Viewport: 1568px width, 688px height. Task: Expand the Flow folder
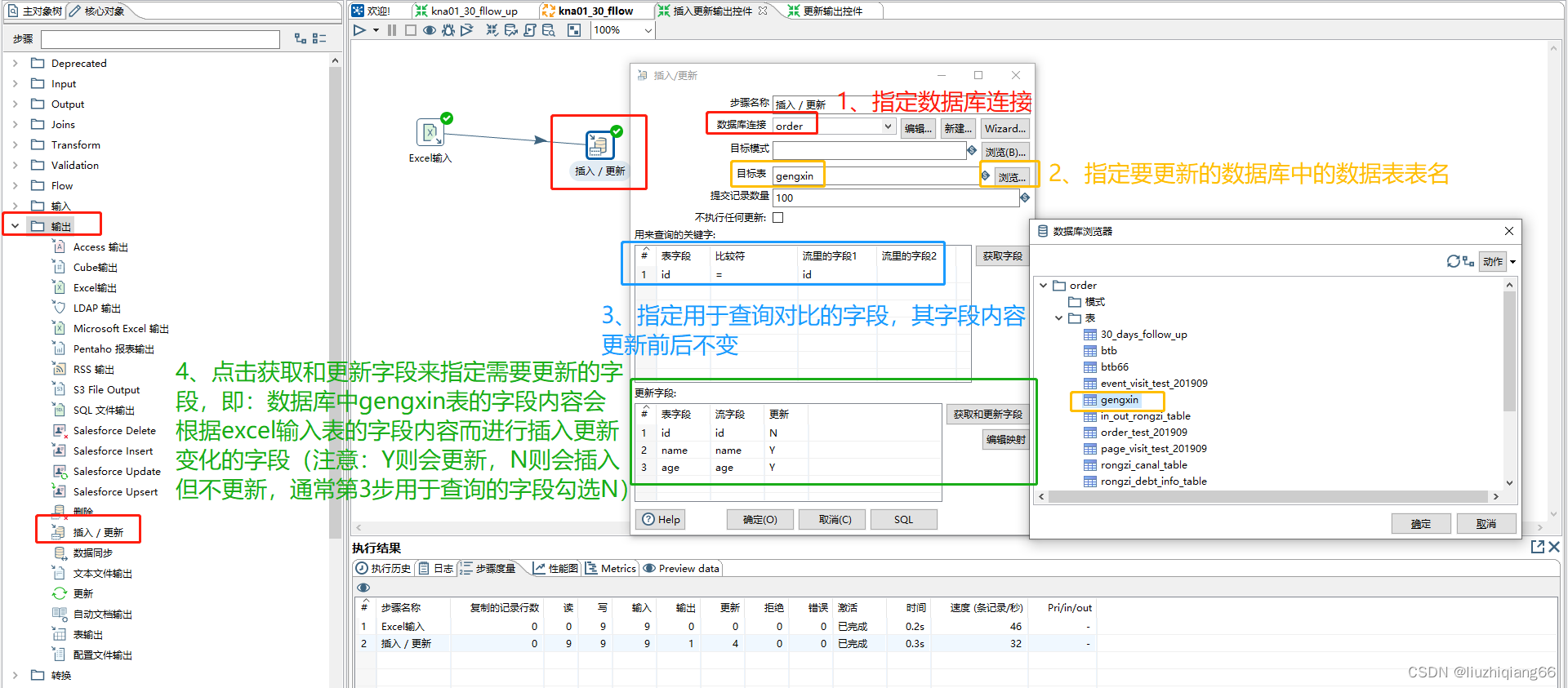(15, 185)
